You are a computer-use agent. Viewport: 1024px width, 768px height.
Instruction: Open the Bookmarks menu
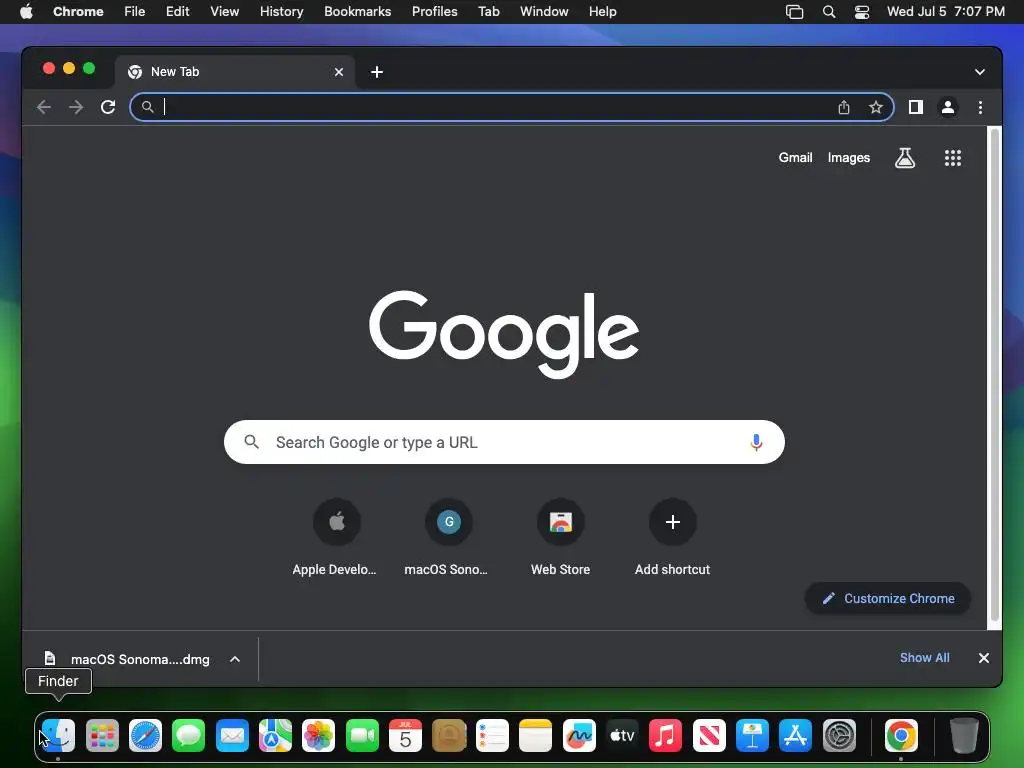click(357, 11)
